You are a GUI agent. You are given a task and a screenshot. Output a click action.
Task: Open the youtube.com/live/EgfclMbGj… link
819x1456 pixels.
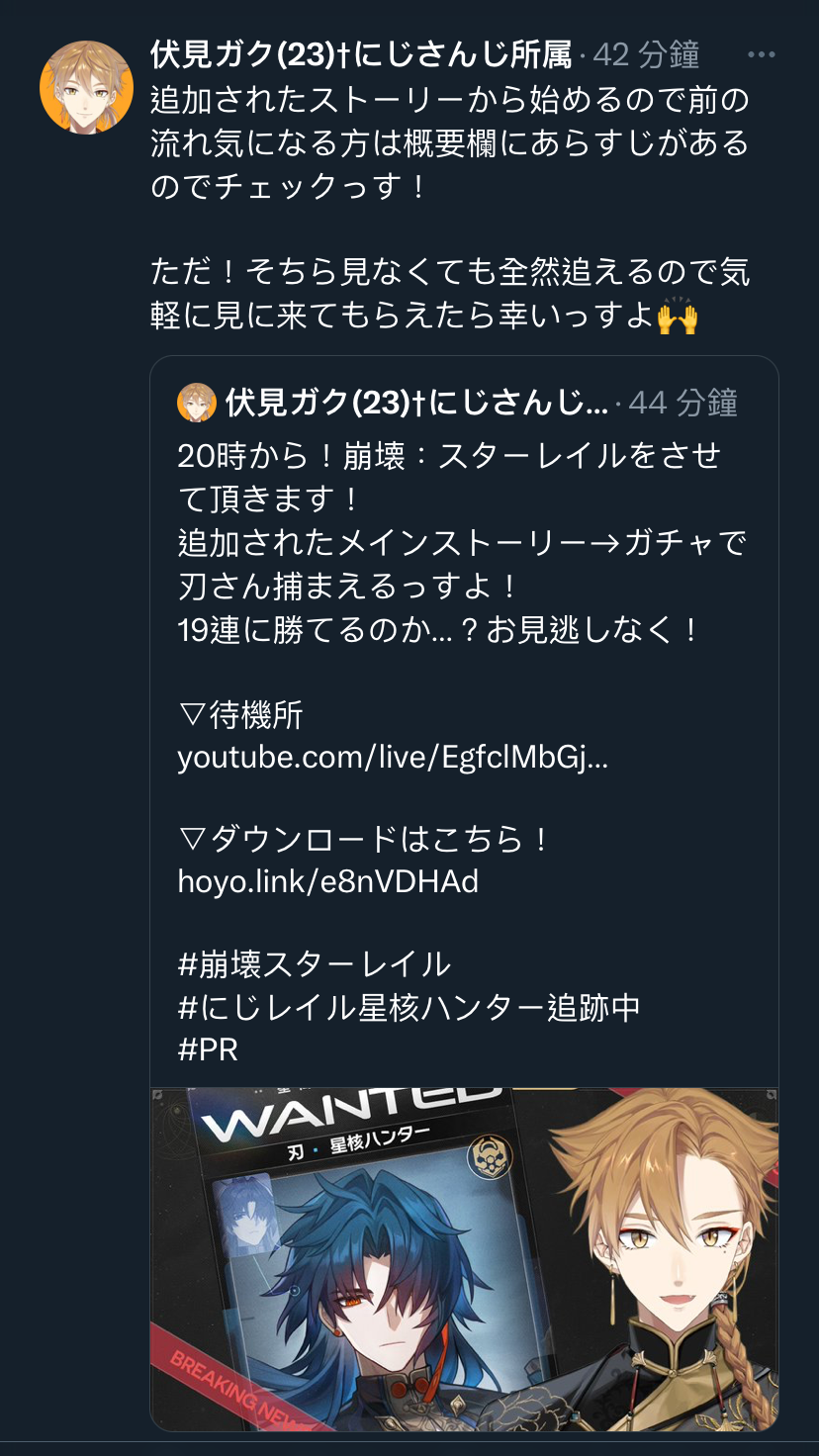pyautogui.click(x=393, y=758)
